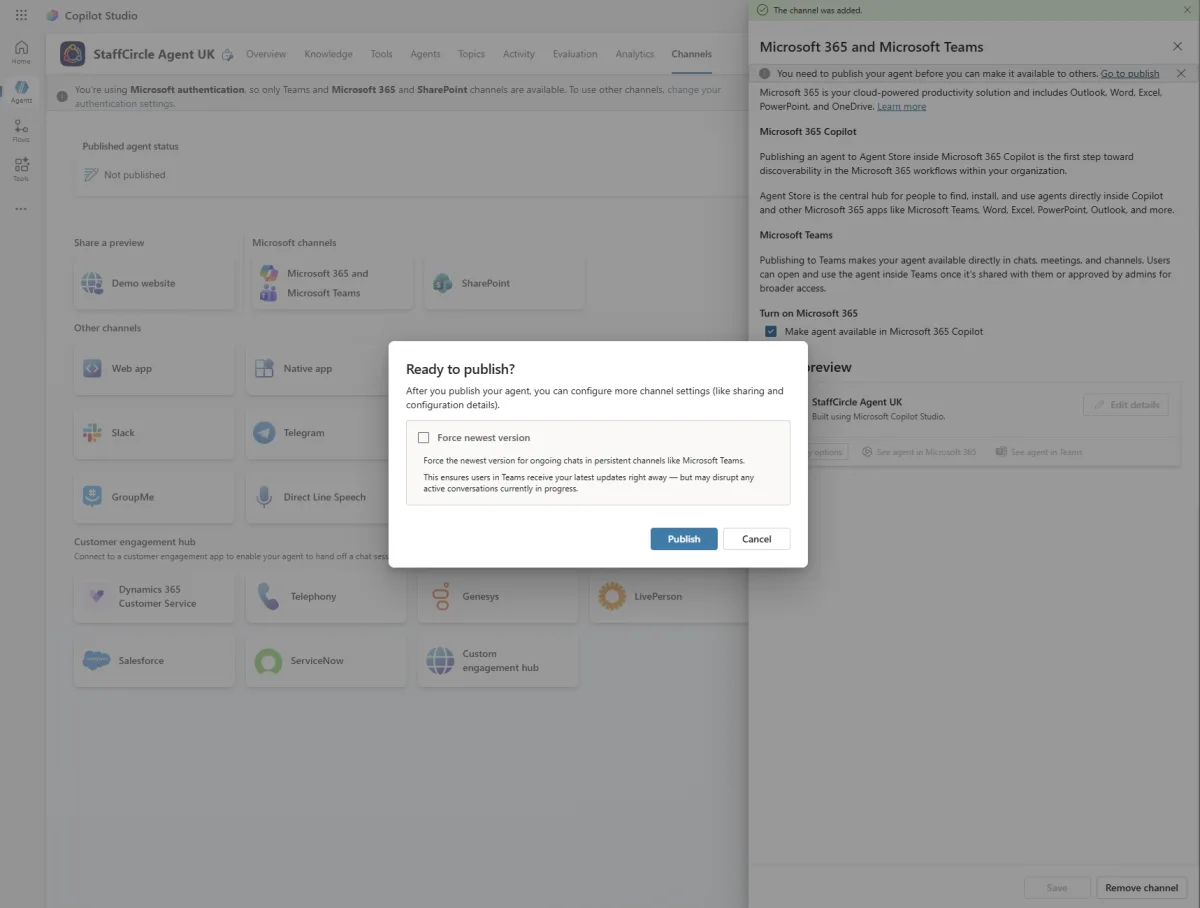The width and height of the screenshot is (1200, 908).
Task: Click the Publish button in dialog
Action: pyautogui.click(x=684, y=539)
